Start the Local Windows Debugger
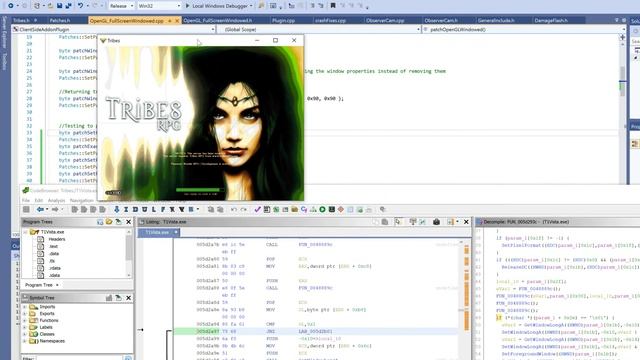This screenshot has height=360, width=640. click(x=219, y=6)
